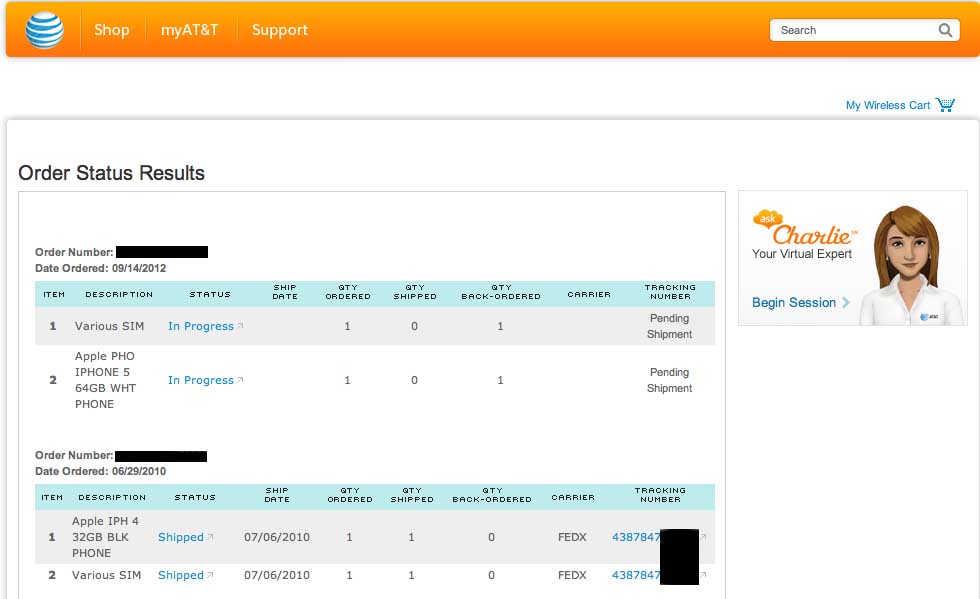Click 'Tracking Number' header in 2012 order

[670, 292]
